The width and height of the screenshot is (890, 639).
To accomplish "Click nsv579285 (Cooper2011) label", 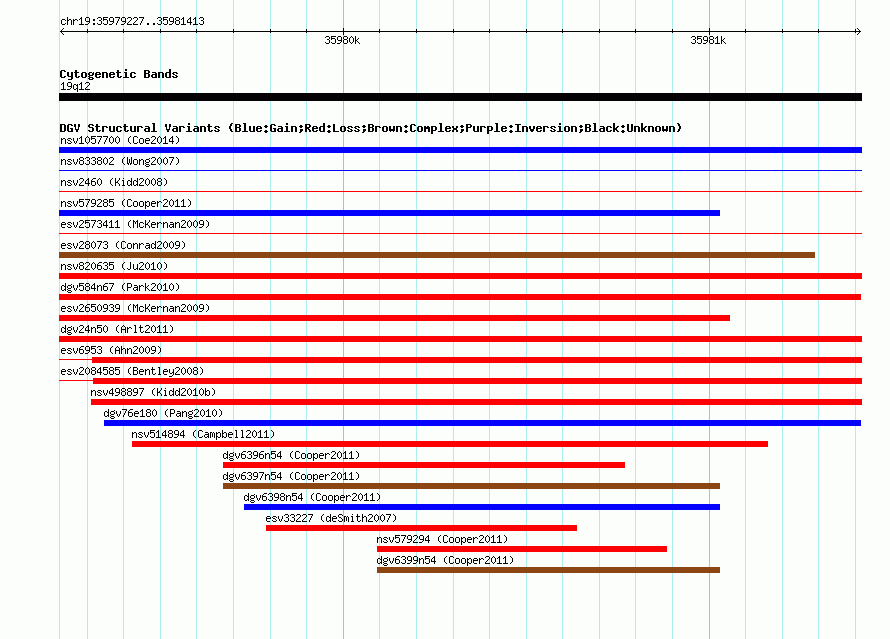I will point(126,203).
